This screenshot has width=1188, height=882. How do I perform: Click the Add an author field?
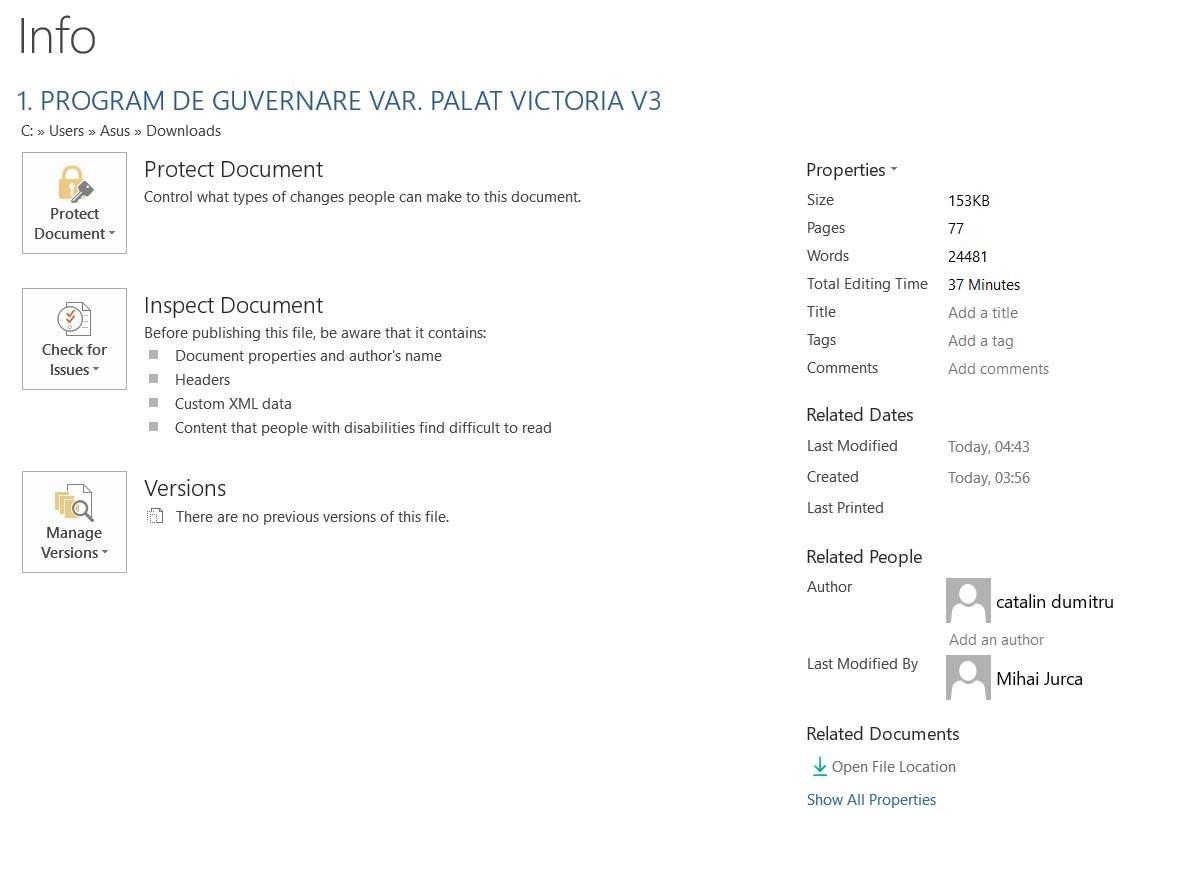click(996, 640)
